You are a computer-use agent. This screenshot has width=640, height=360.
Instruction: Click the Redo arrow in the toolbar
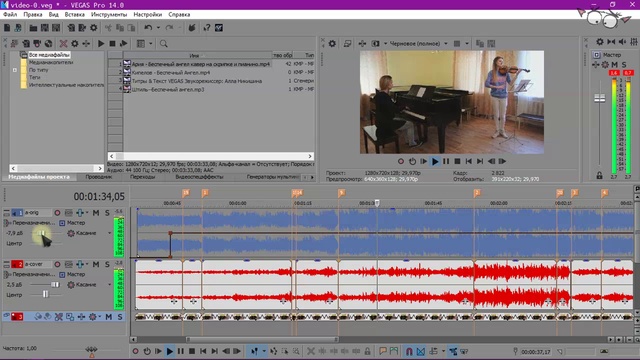(x=169, y=28)
